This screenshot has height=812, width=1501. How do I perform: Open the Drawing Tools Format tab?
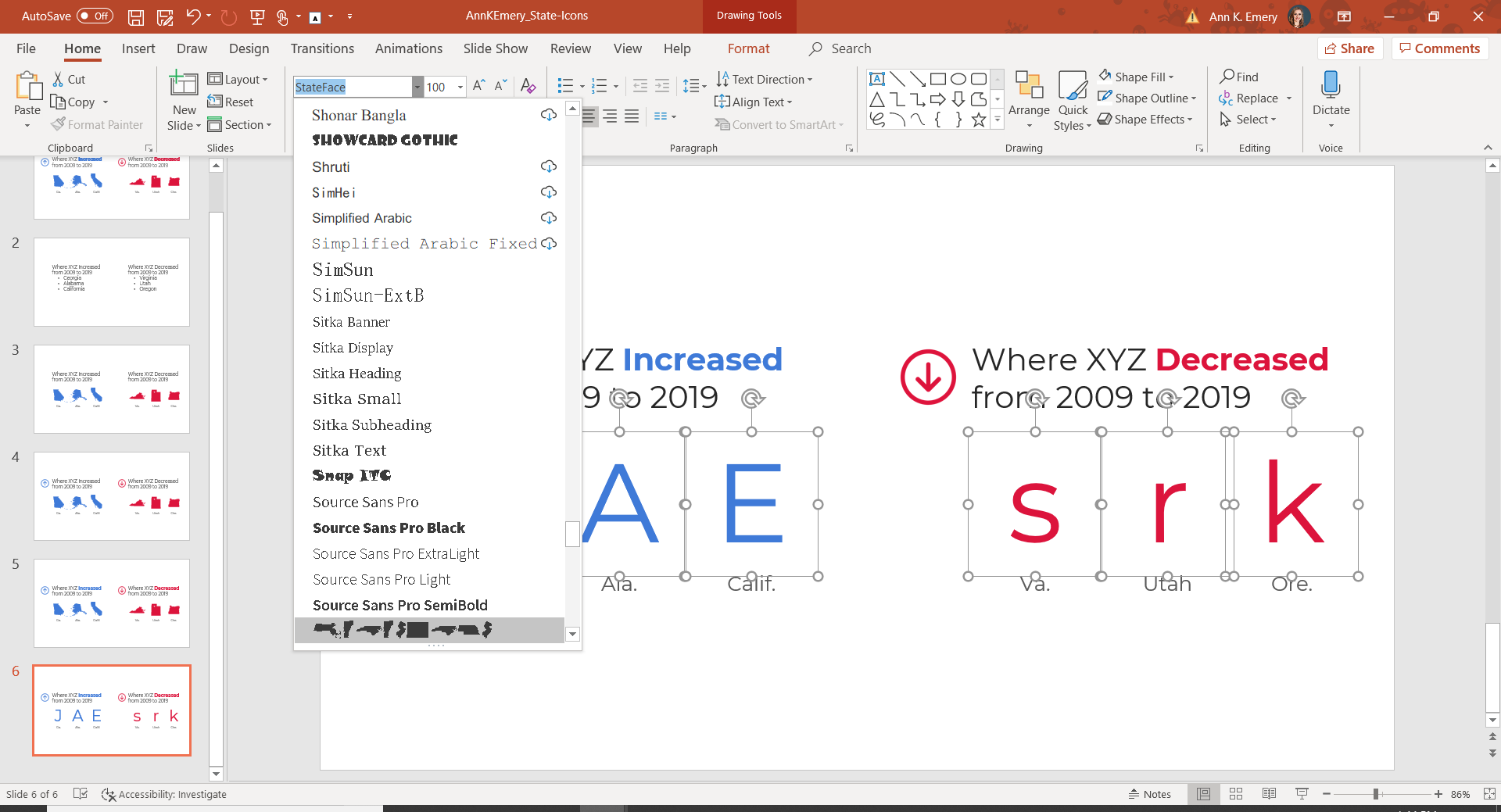coord(748,48)
